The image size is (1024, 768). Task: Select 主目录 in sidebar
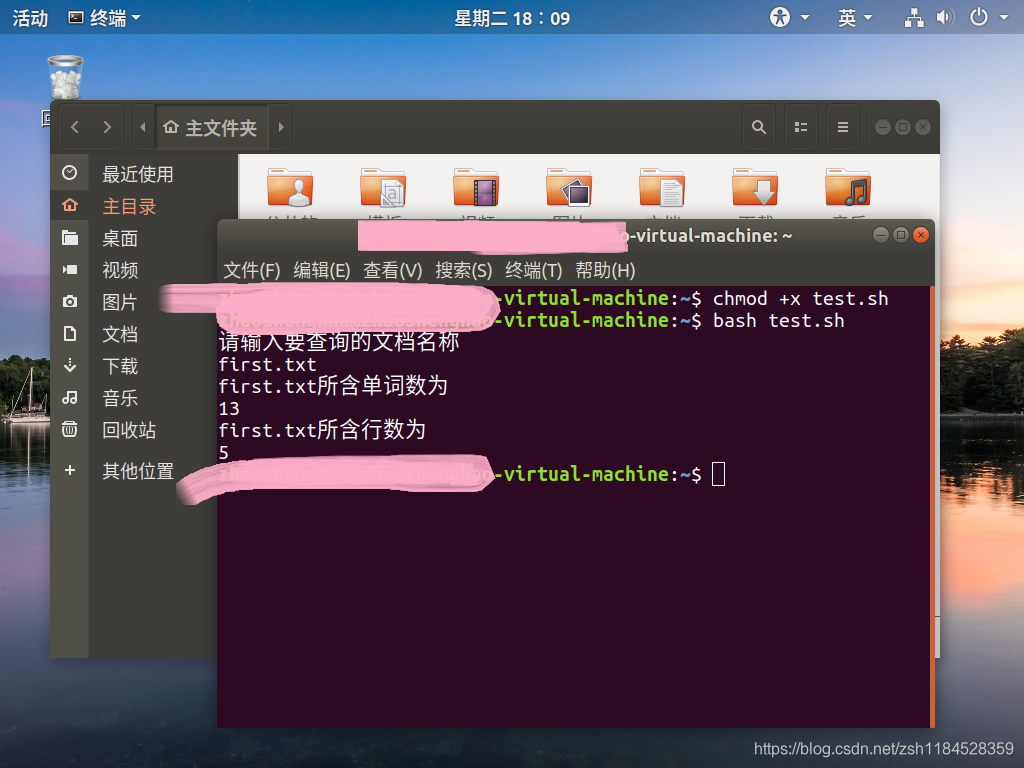[129, 206]
